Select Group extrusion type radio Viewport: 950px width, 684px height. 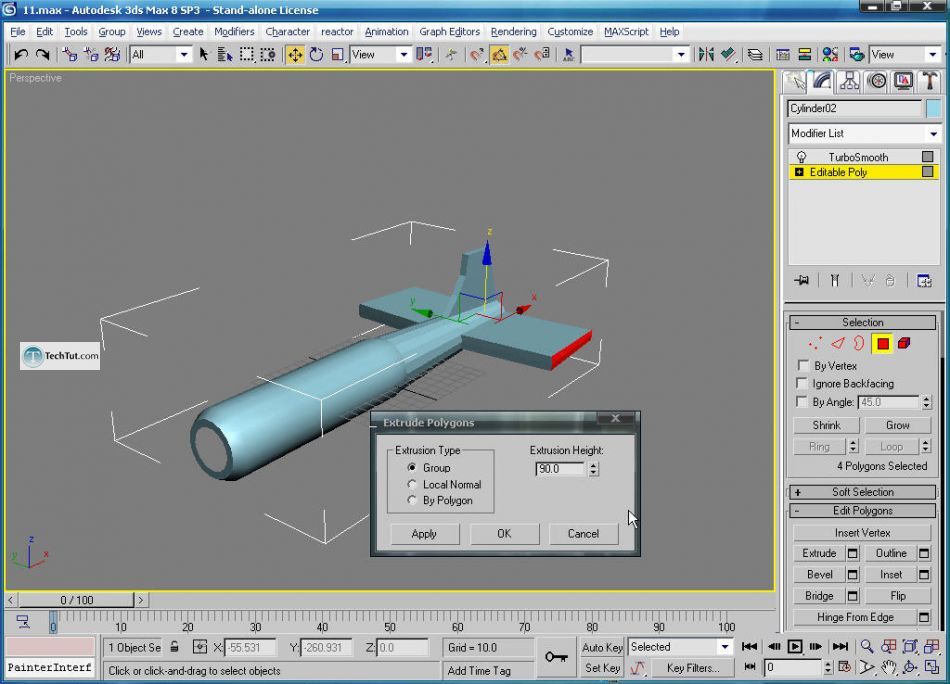[x=412, y=468]
